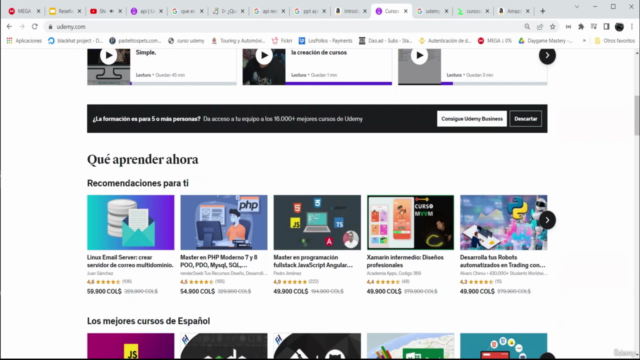This screenshot has height=360, width=640.
Task: Open the Fickrr bookmark
Action: pyautogui.click(x=282, y=41)
